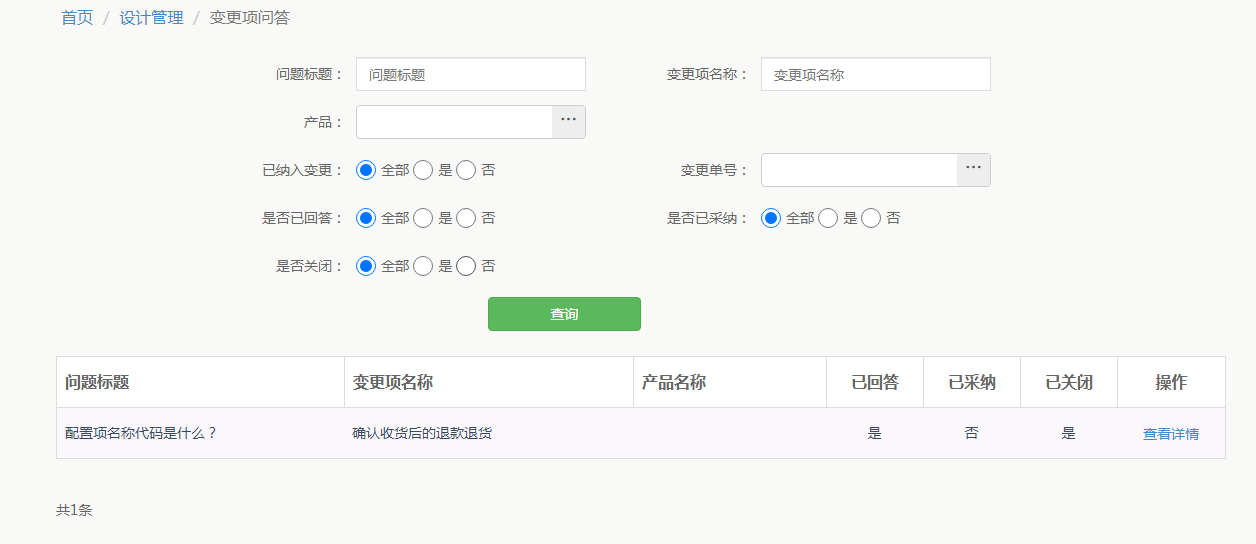This screenshot has width=1256, height=544.
Task: Select 否 for 是否已采纳
Action: (871, 218)
